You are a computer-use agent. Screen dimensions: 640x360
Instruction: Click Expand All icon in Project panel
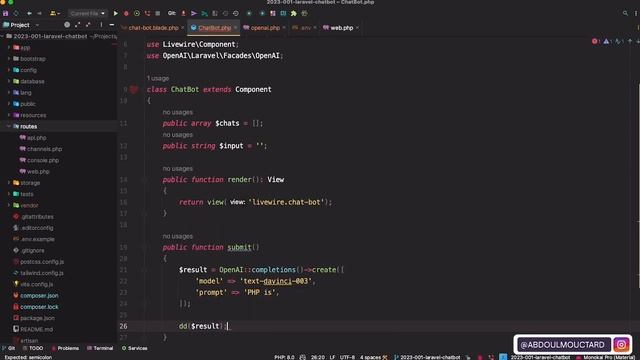click(x=78, y=25)
